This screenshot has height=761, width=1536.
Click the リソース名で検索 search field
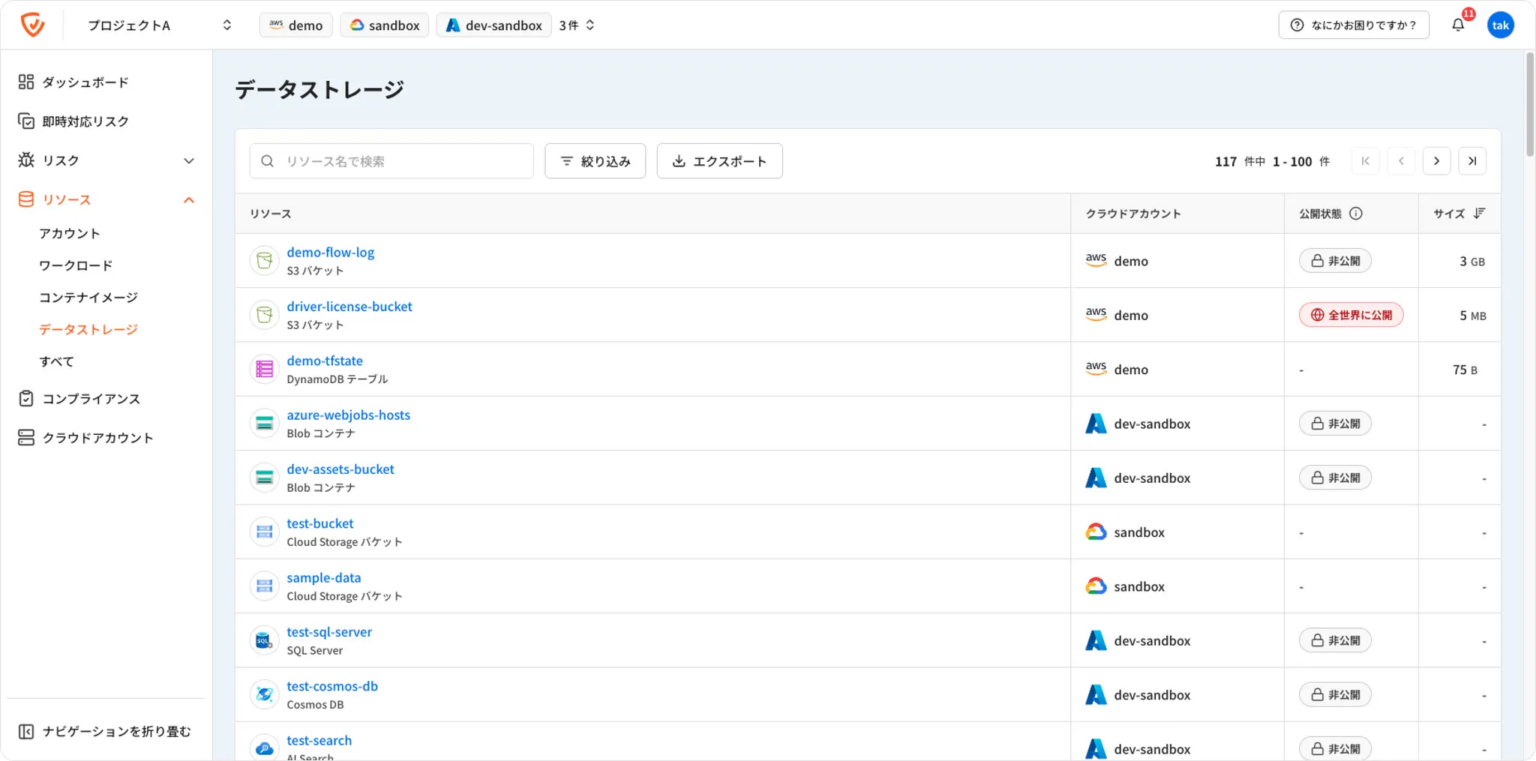pyautogui.click(x=400, y=161)
